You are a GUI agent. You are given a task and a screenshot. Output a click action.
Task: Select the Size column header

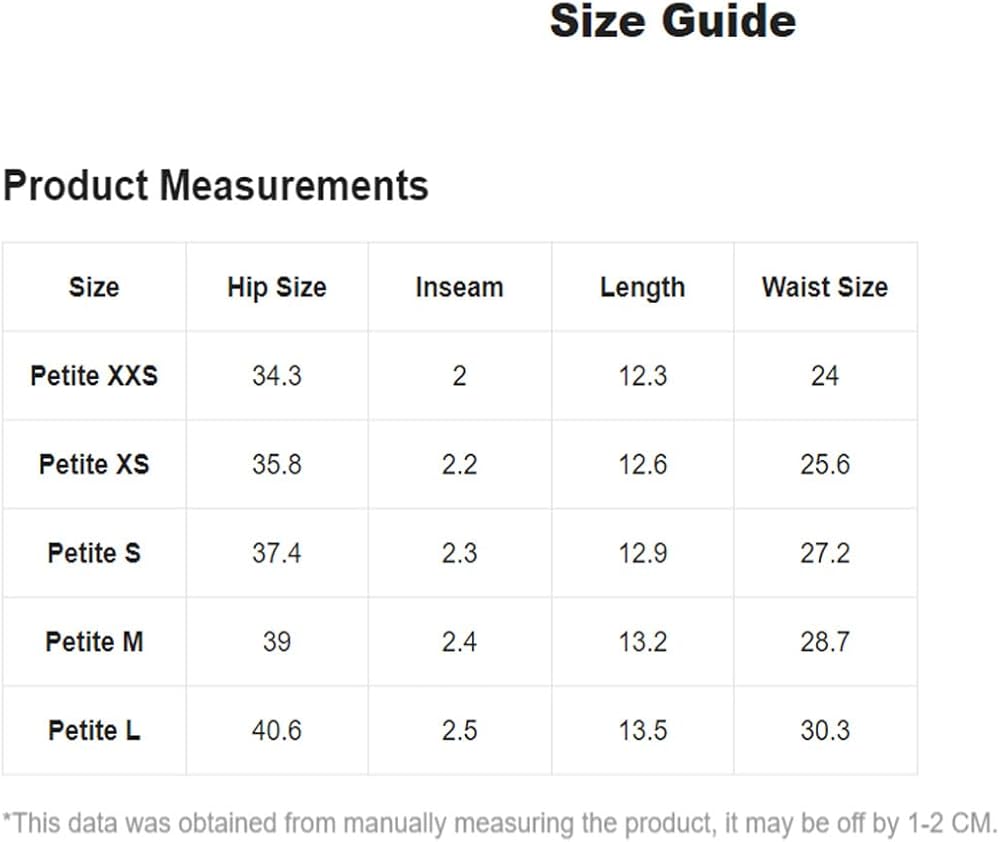[94, 288]
